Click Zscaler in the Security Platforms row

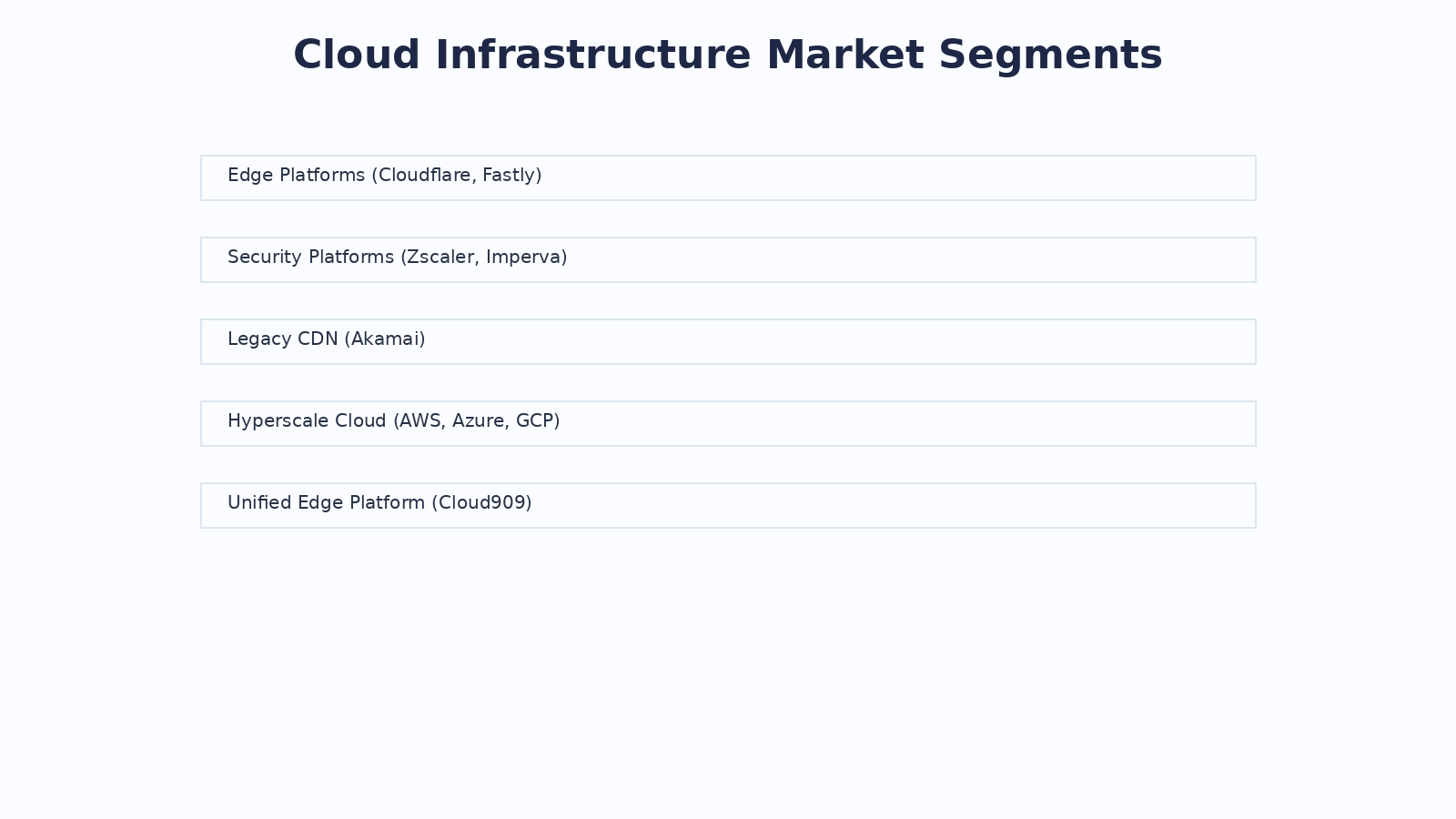pyautogui.click(x=441, y=258)
